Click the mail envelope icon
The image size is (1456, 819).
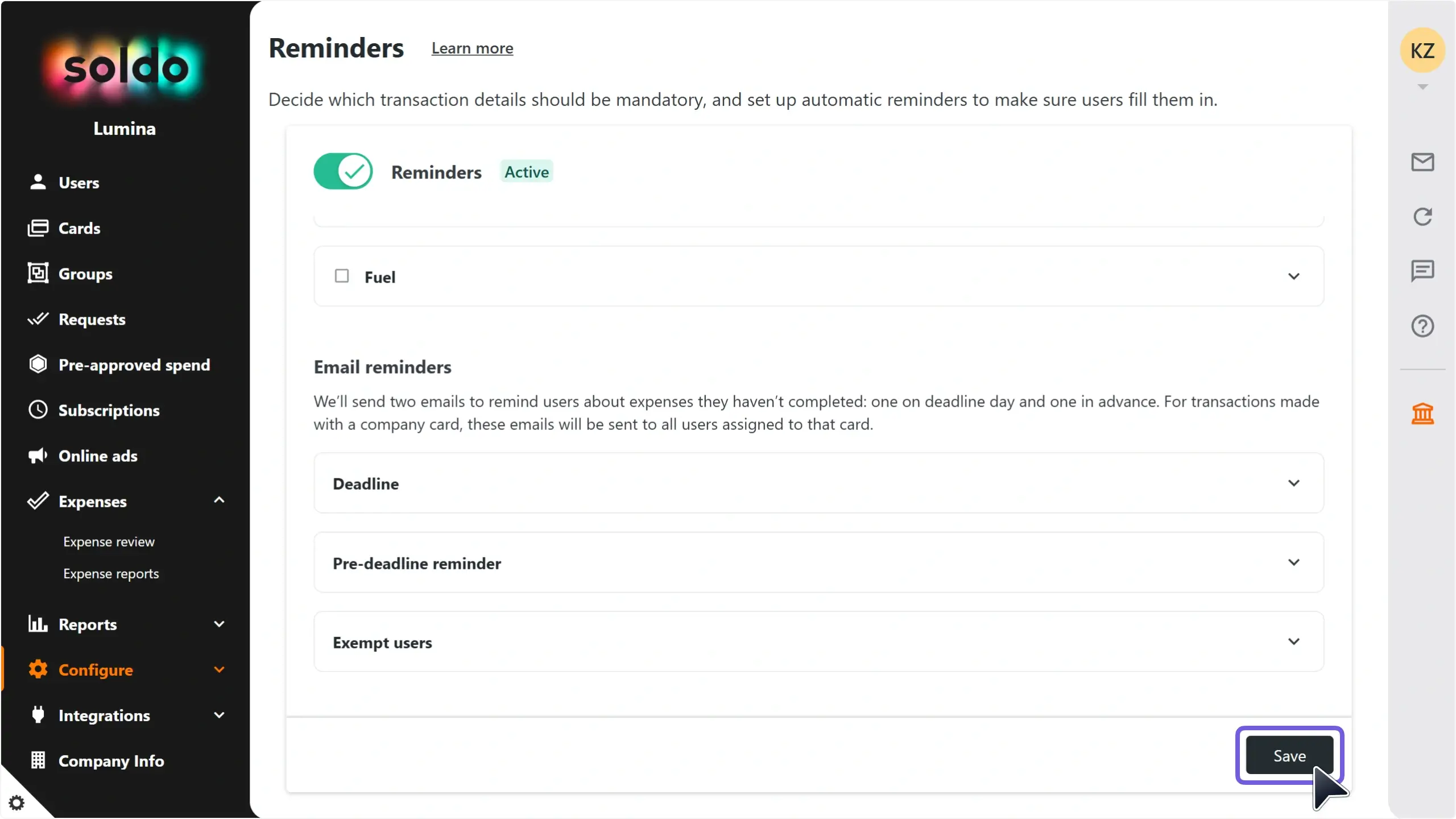tap(1422, 162)
